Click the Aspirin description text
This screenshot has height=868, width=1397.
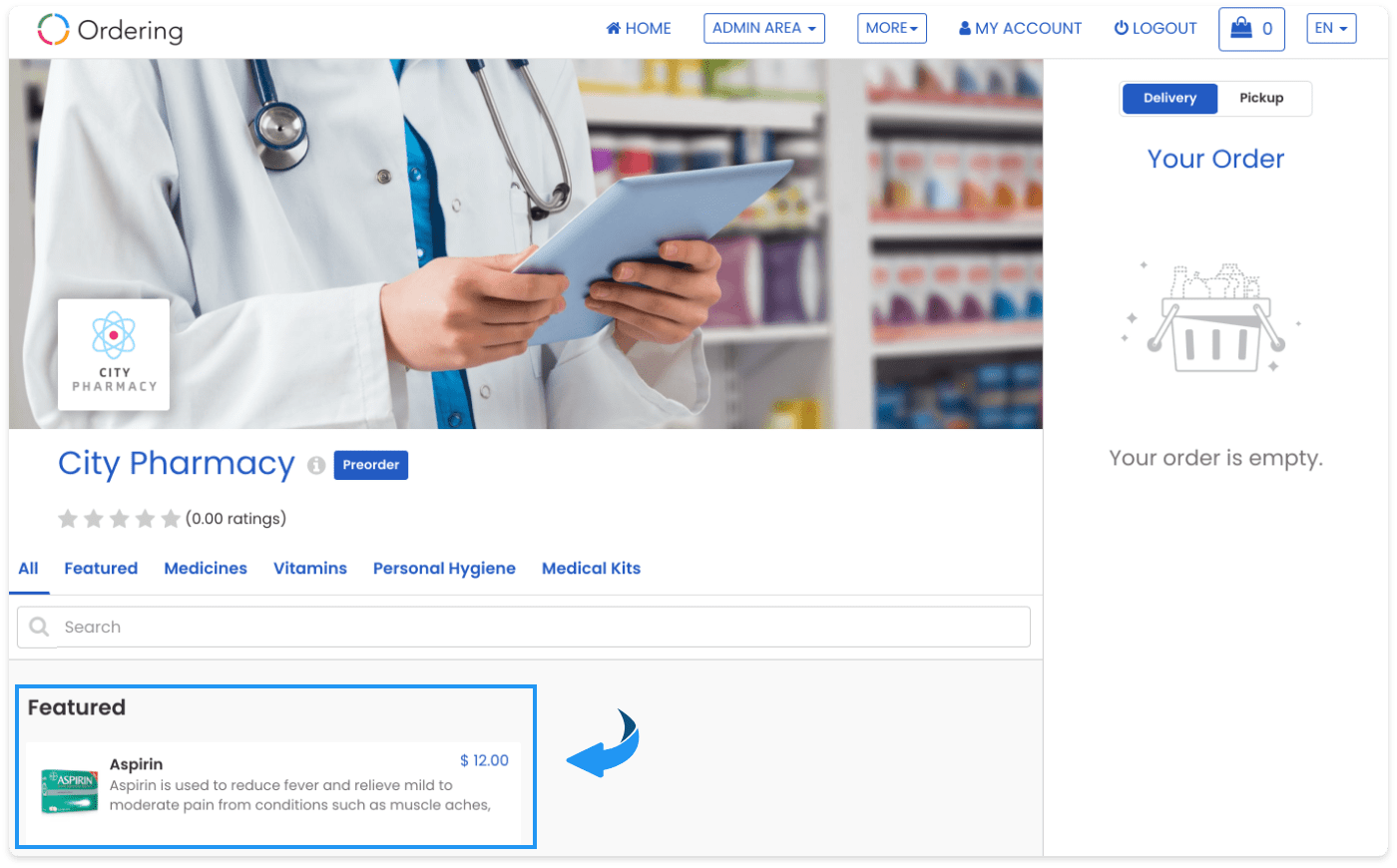(x=300, y=795)
